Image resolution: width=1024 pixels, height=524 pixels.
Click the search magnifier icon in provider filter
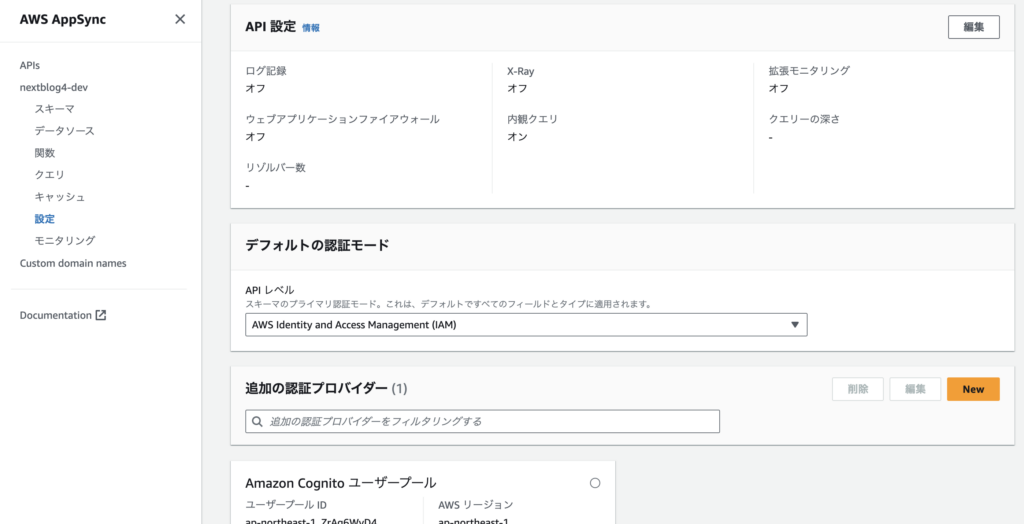click(257, 421)
